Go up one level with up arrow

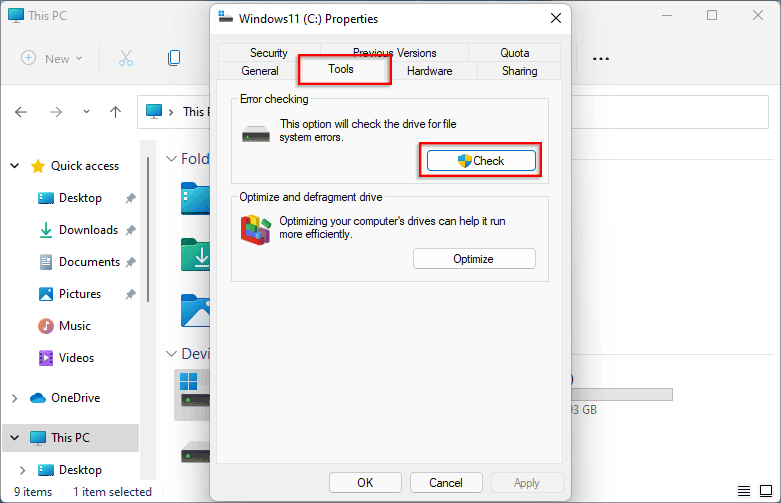[x=115, y=112]
